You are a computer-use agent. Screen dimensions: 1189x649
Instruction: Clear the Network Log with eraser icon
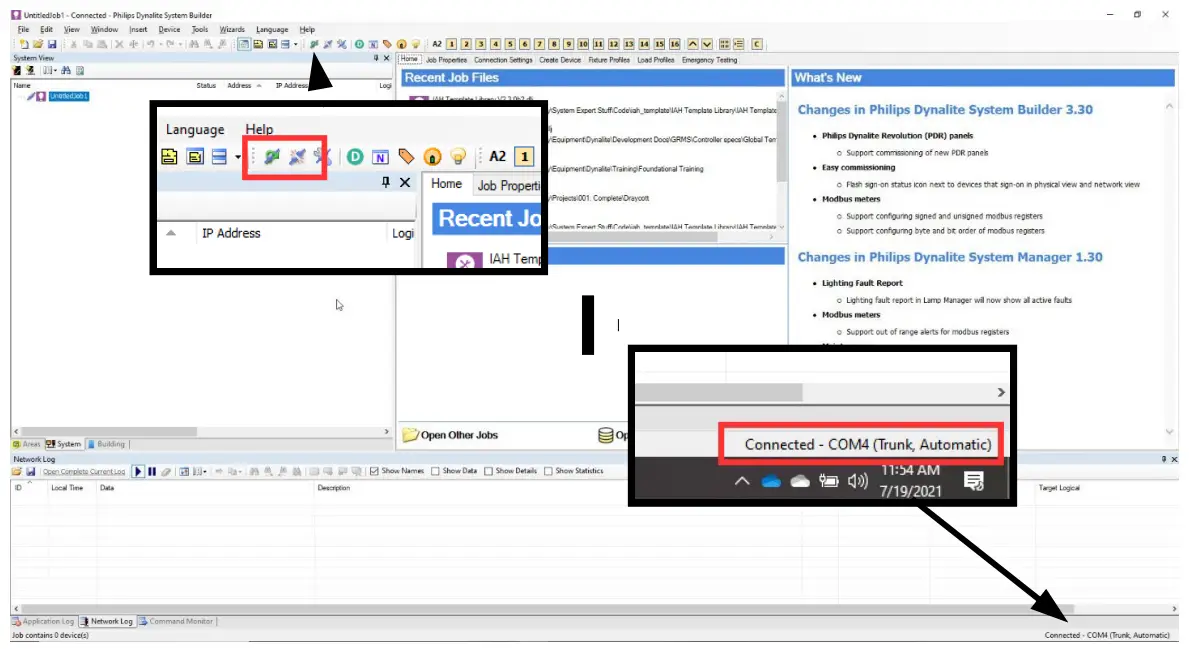pyautogui.click(x=166, y=472)
